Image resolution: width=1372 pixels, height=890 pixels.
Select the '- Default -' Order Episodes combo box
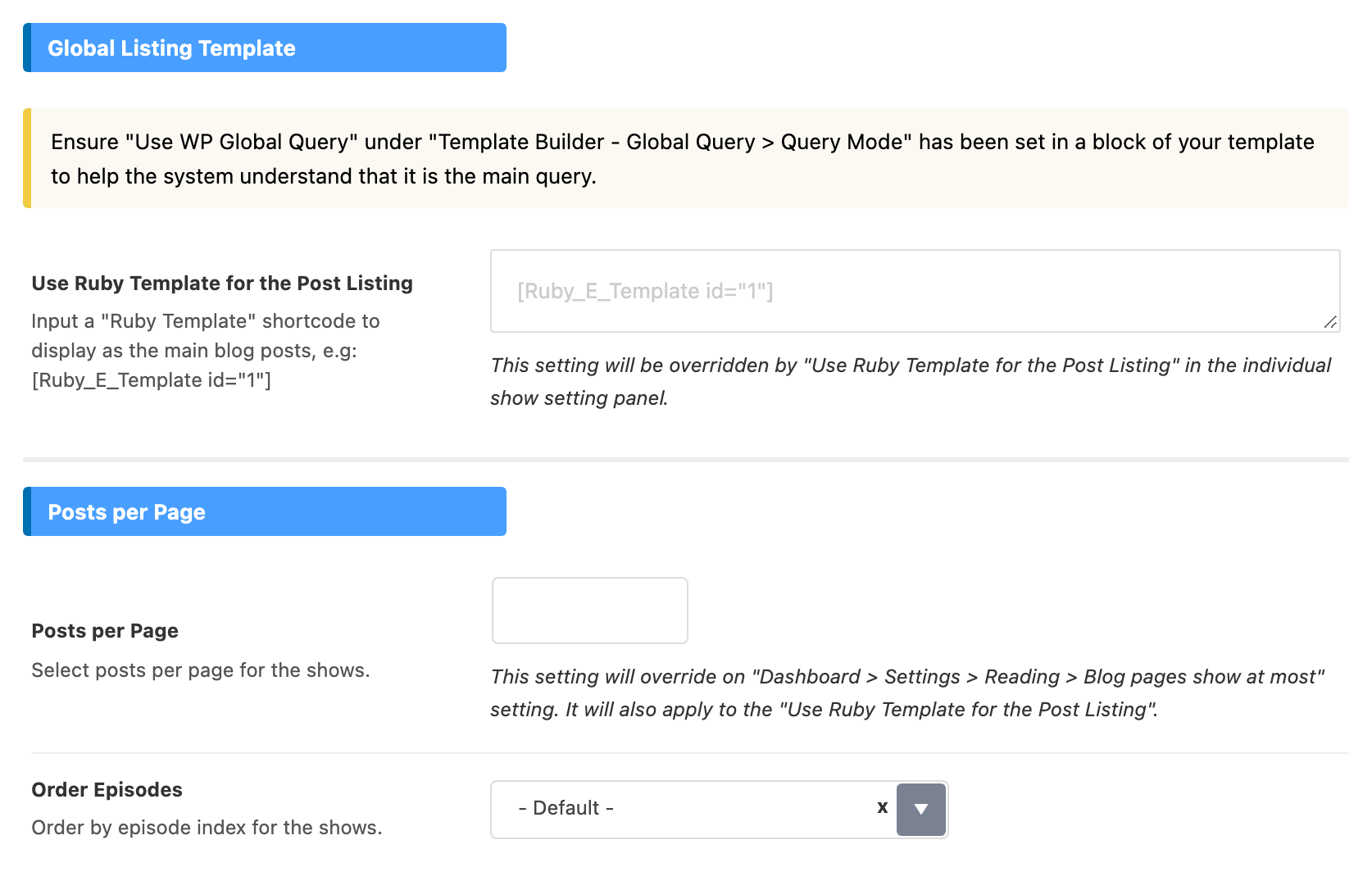719,809
